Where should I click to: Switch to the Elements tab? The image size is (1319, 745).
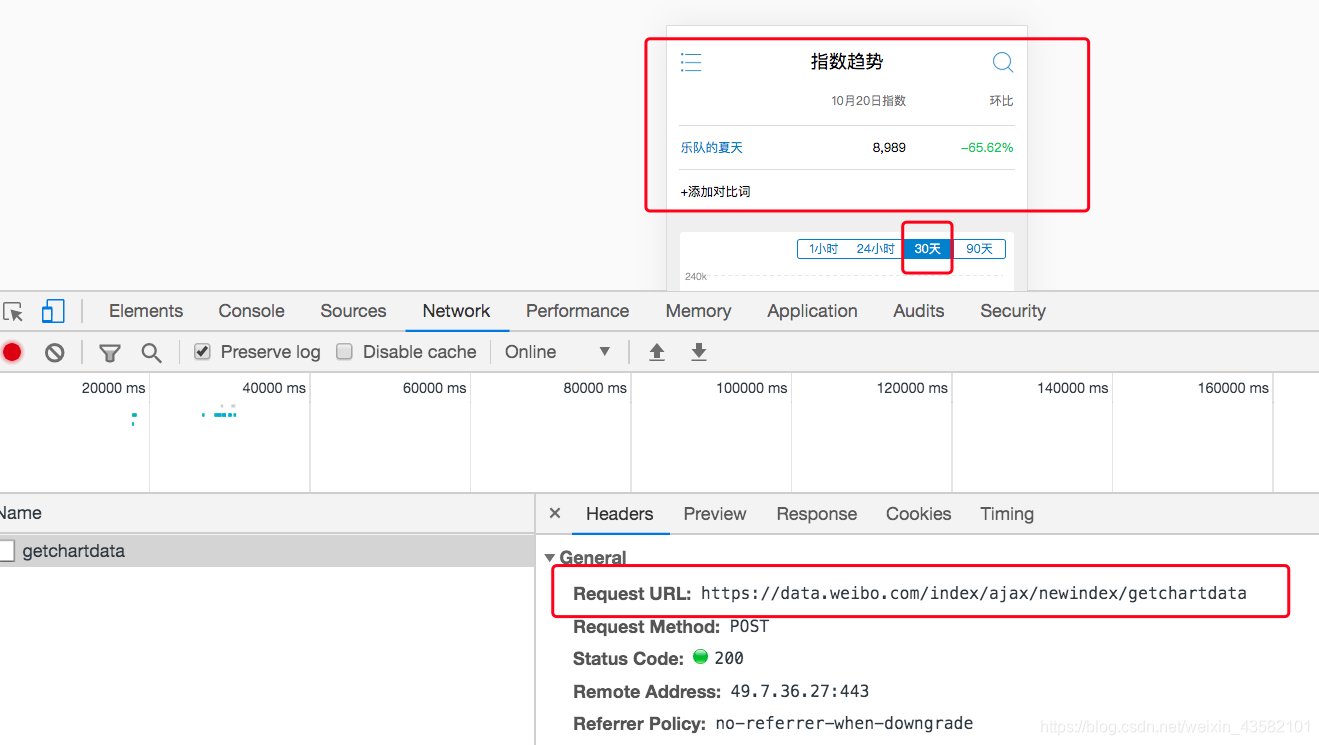(x=146, y=311)
